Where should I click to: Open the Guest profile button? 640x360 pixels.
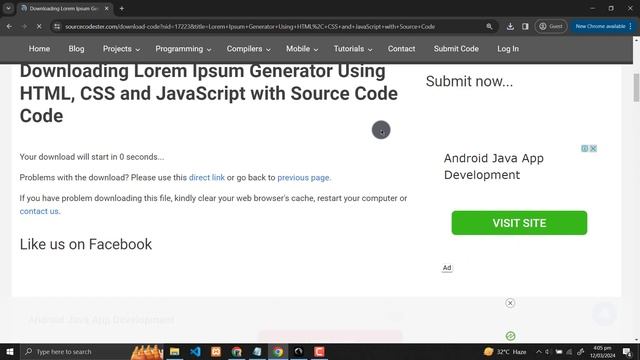551,27
